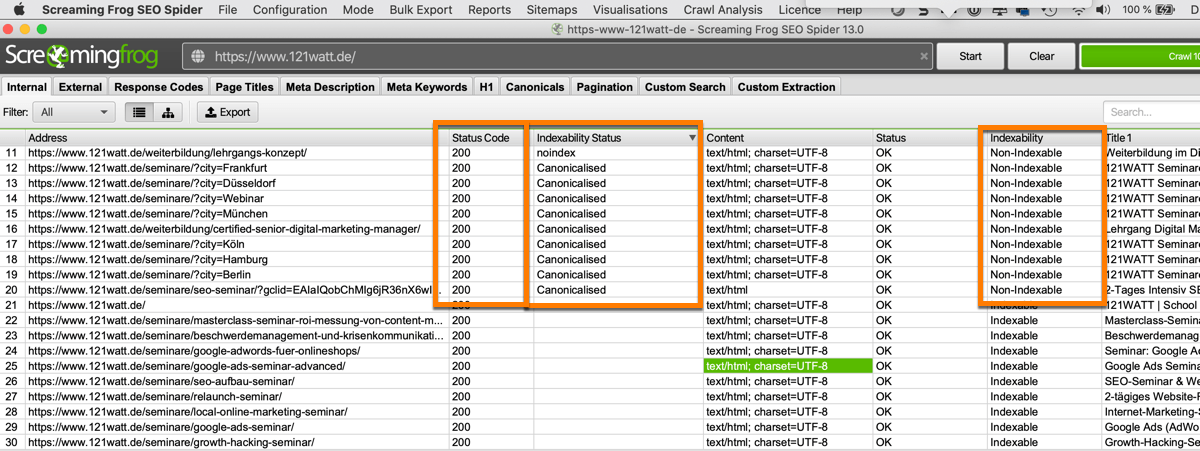Open the Filter dropdown set to All
Viewport: 1200px width, 451px height.
pyautogui.click(x=74, y=113)
